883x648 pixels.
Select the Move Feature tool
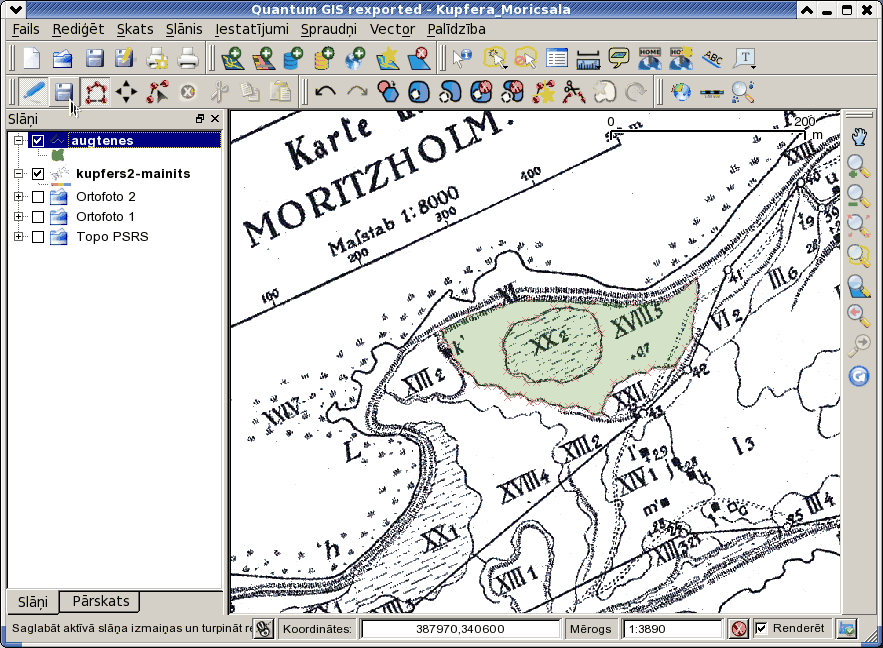pos(126,92)
